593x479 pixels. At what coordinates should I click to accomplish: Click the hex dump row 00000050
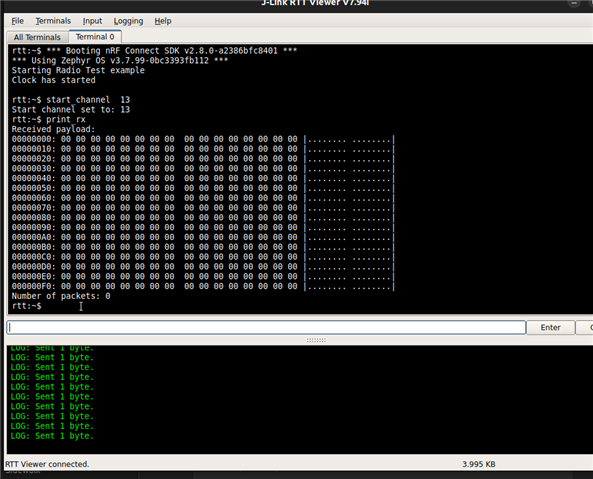pyautogui.click(x=203, y=188)
